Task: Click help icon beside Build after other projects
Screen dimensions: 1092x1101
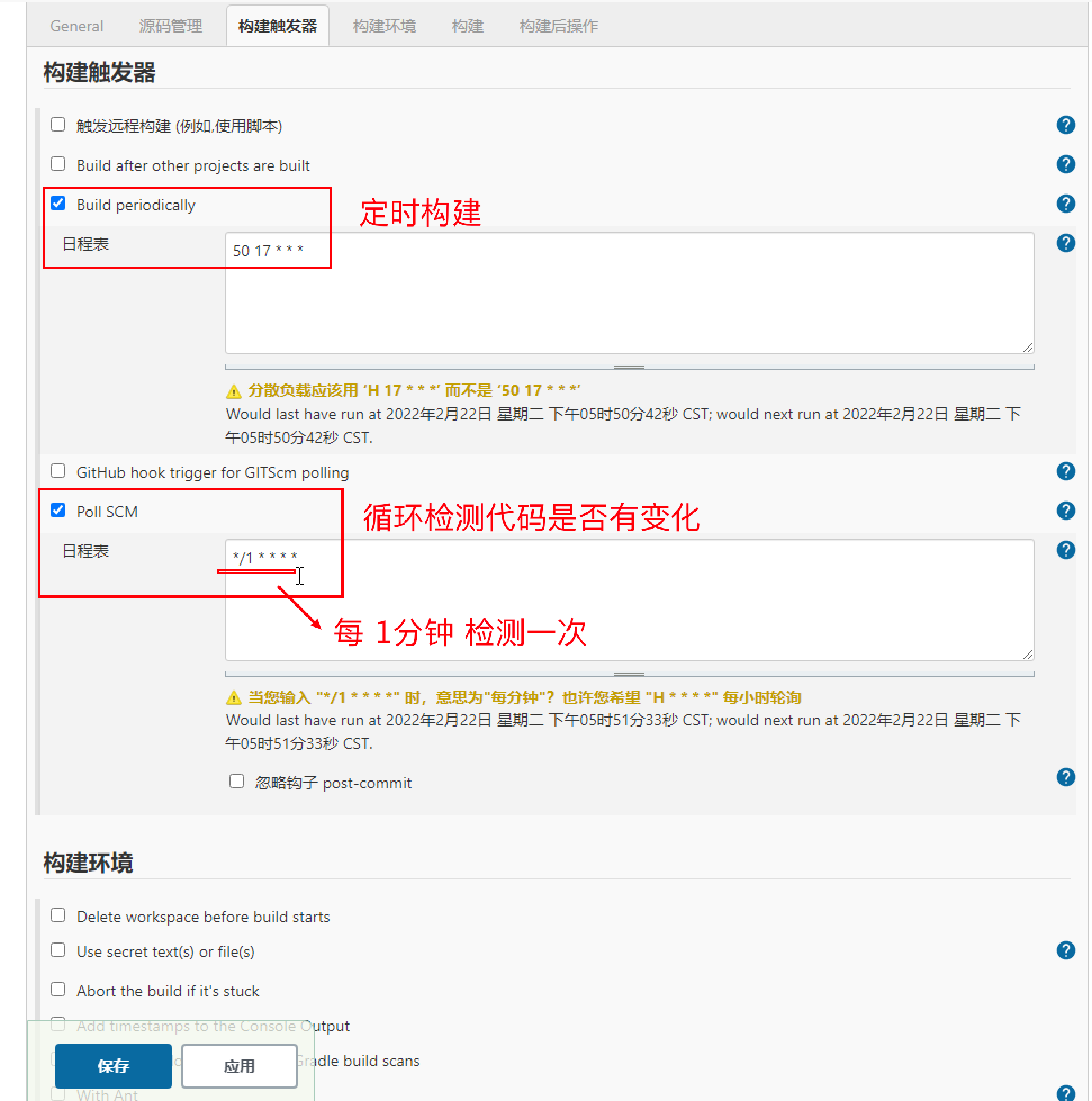Action: point(1064,164)
